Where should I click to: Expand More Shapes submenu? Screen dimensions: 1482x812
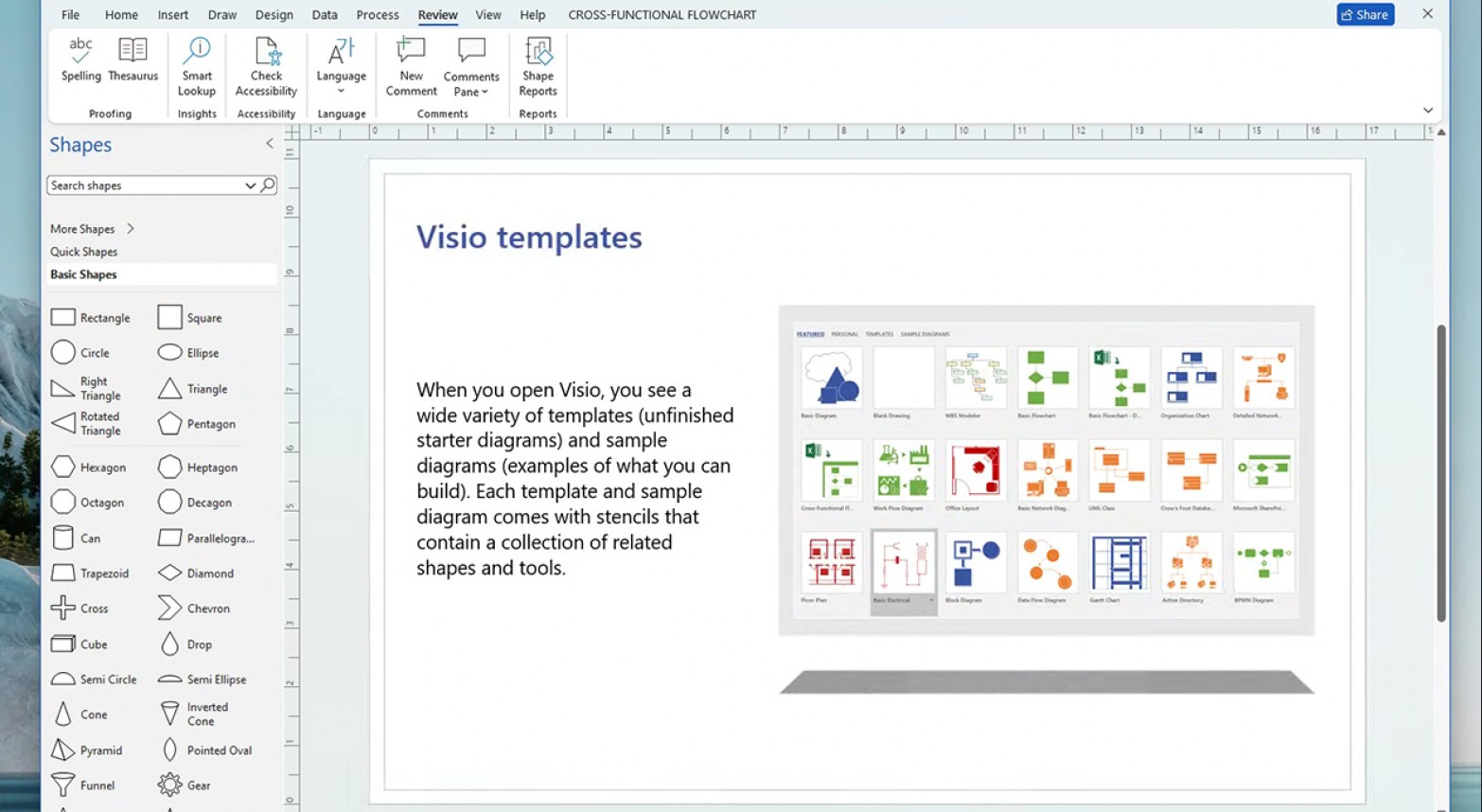(x=92, y=229)
